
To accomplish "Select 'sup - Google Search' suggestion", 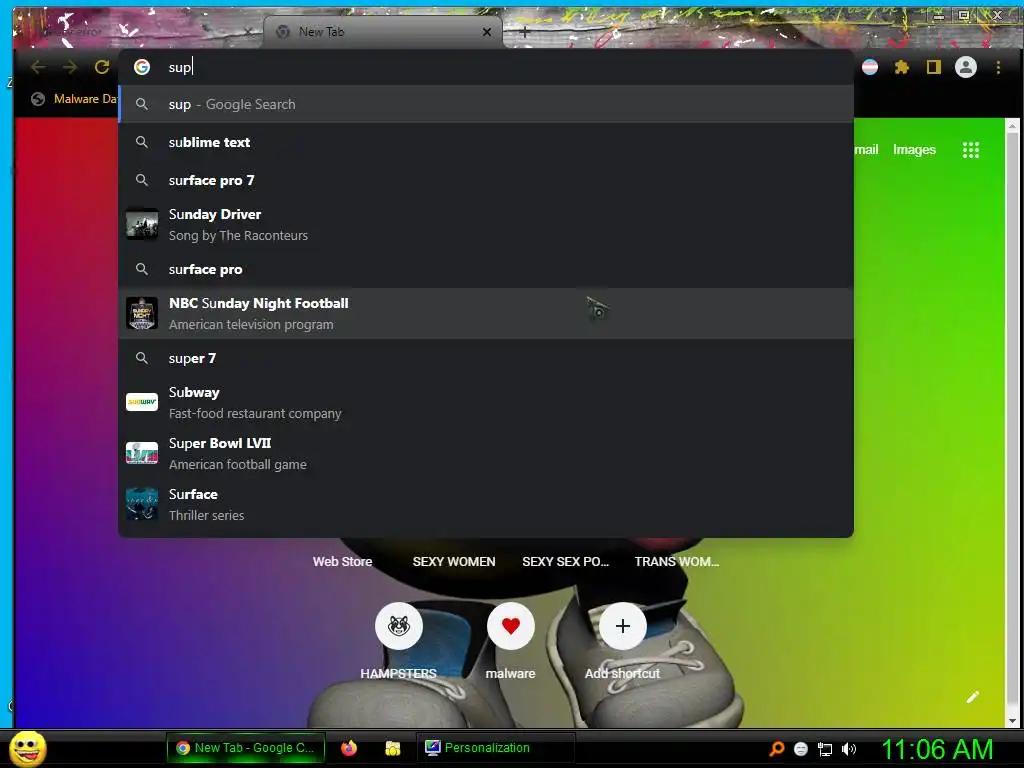I will 486,104.
